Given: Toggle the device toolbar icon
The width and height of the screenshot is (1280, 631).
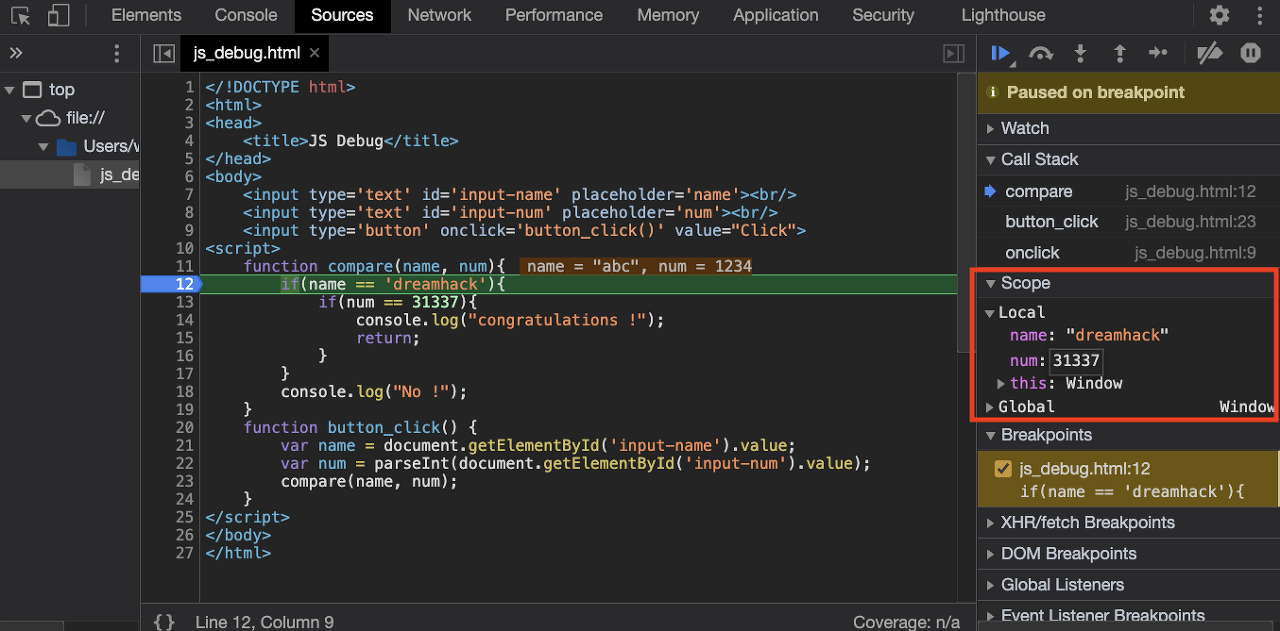Looking at the screenshot, I should (58, 16).
